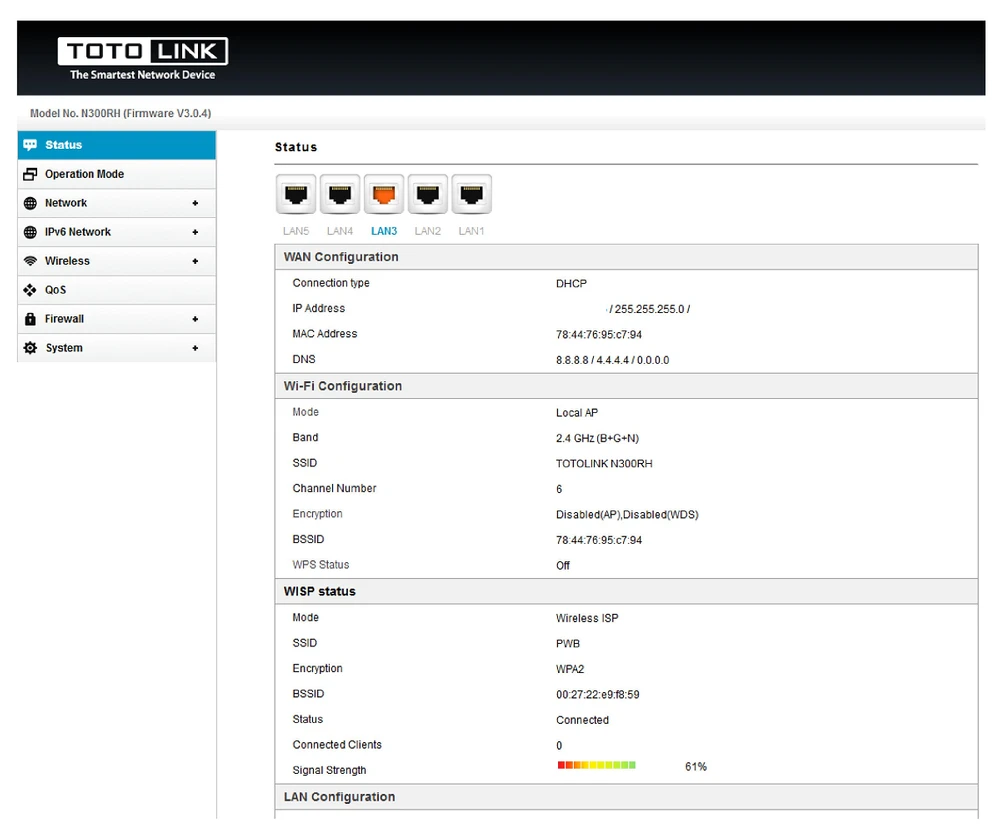Click the System gear icon

30,348
